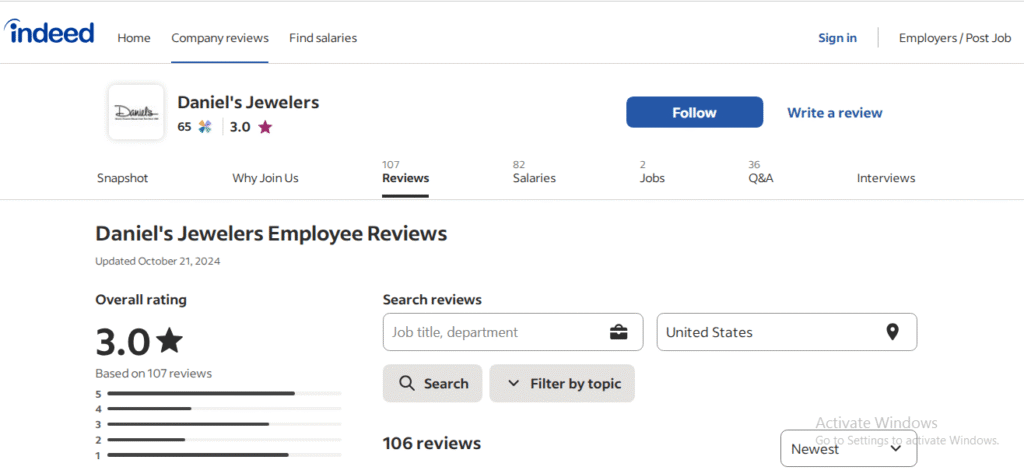The image size is (1024, 474).
Task: Click the blue Follow button
Action: coord(694,112)
